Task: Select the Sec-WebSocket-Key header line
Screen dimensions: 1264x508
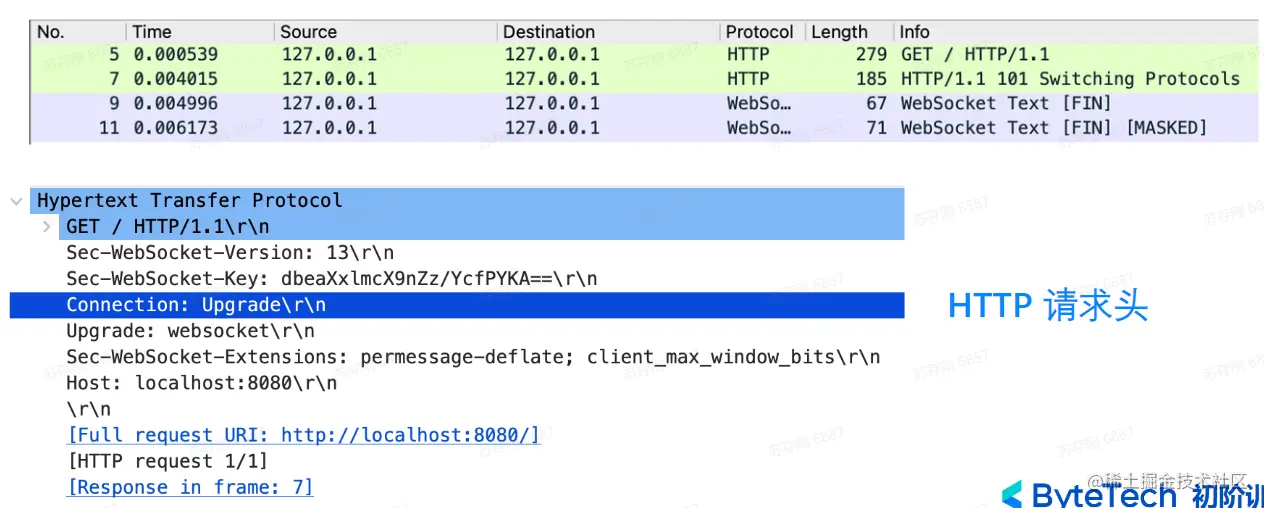Action: [332, 279]
